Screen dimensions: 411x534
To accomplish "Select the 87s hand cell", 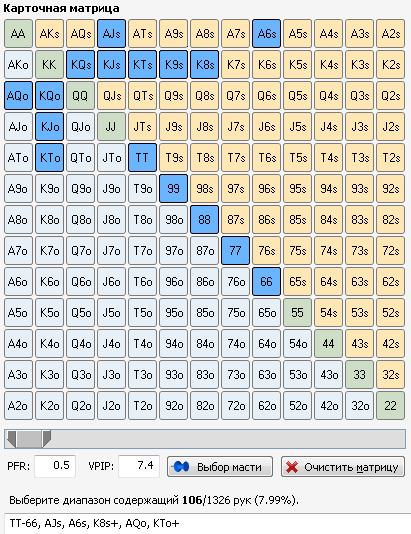I will pos(235,219).
